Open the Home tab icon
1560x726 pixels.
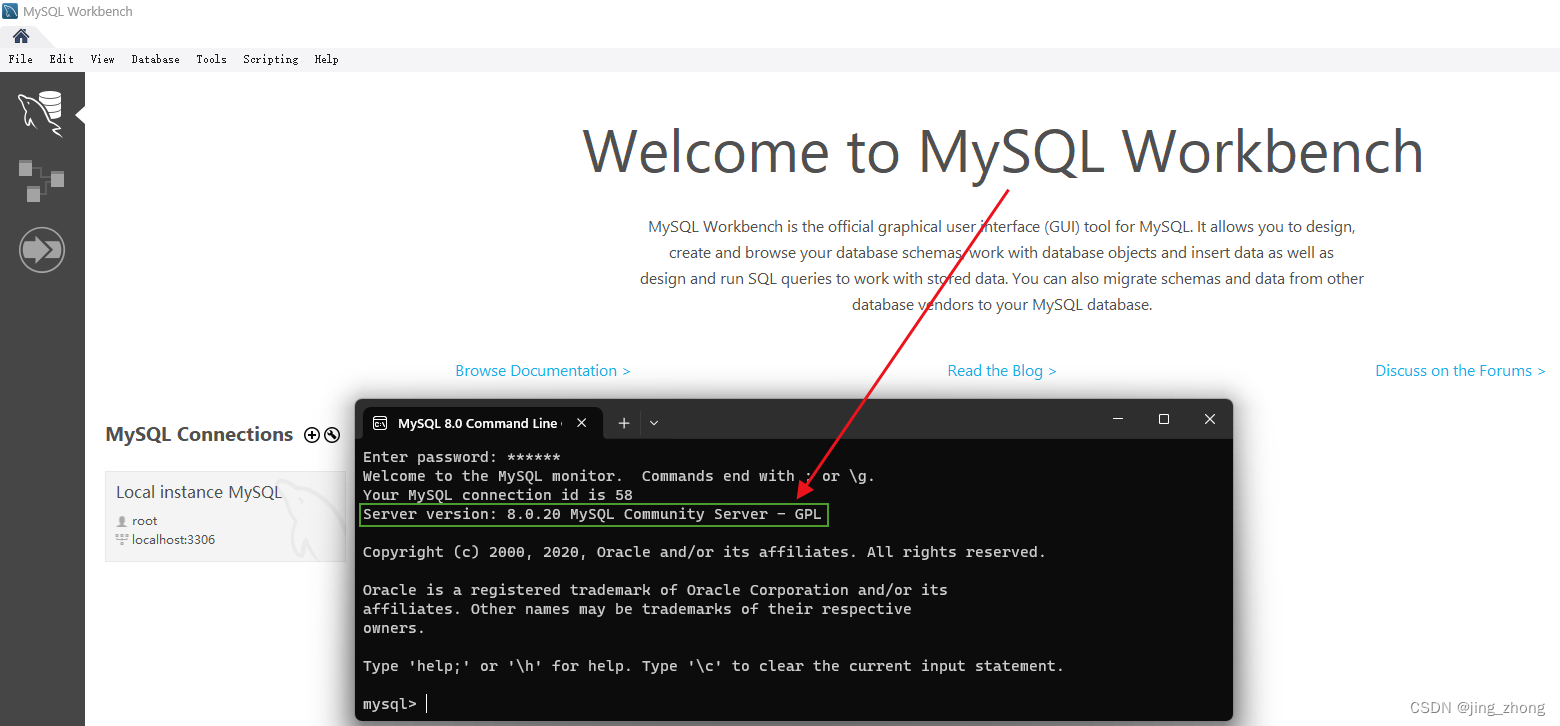point(20,36)
